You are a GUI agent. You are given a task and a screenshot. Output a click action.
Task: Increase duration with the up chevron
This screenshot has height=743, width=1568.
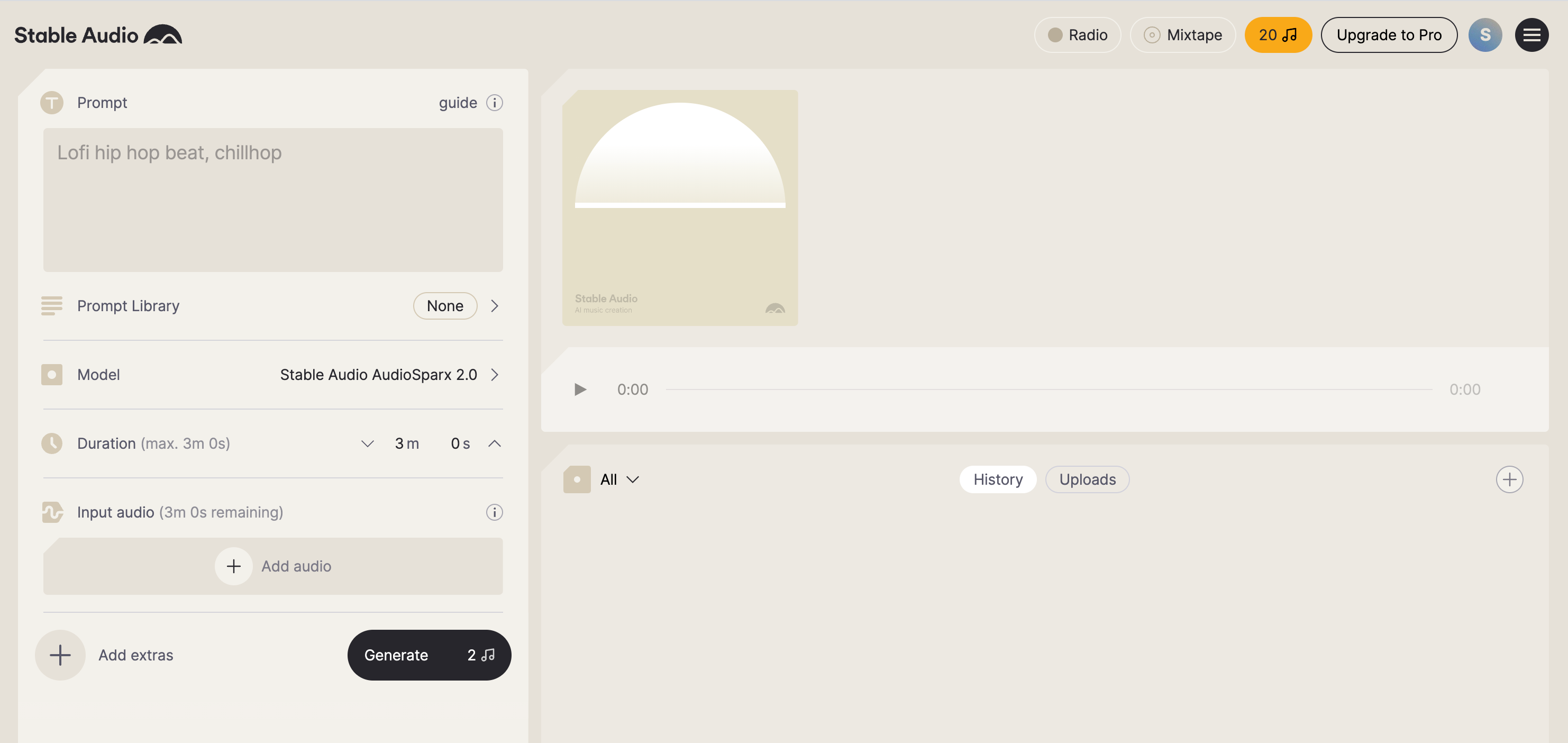pyautogui.click(x=494, y=443)
